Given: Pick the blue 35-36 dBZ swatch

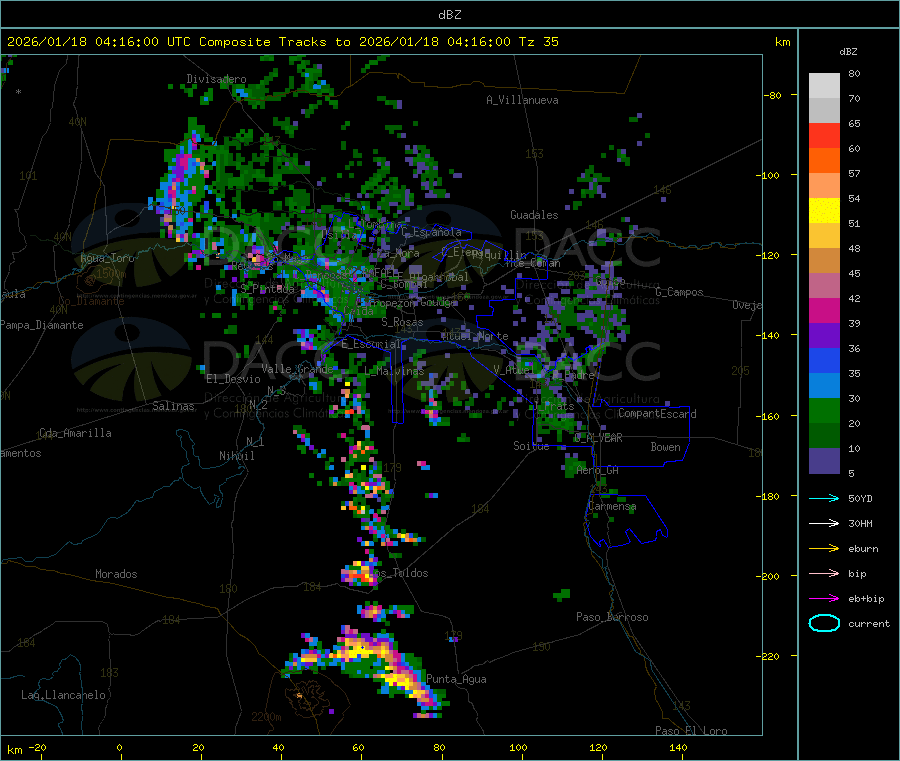Looking at the screenshot, I should tap(824, 360).
